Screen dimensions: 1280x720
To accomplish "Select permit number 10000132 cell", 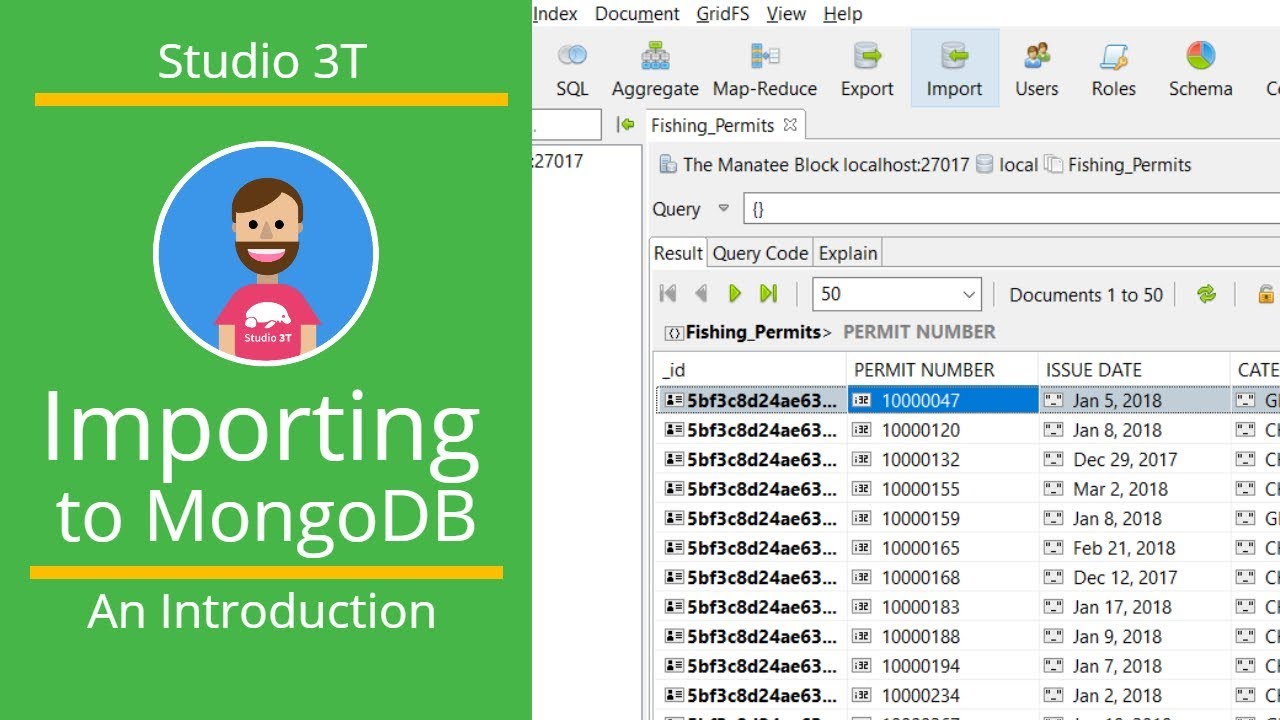I will (943, 459).
